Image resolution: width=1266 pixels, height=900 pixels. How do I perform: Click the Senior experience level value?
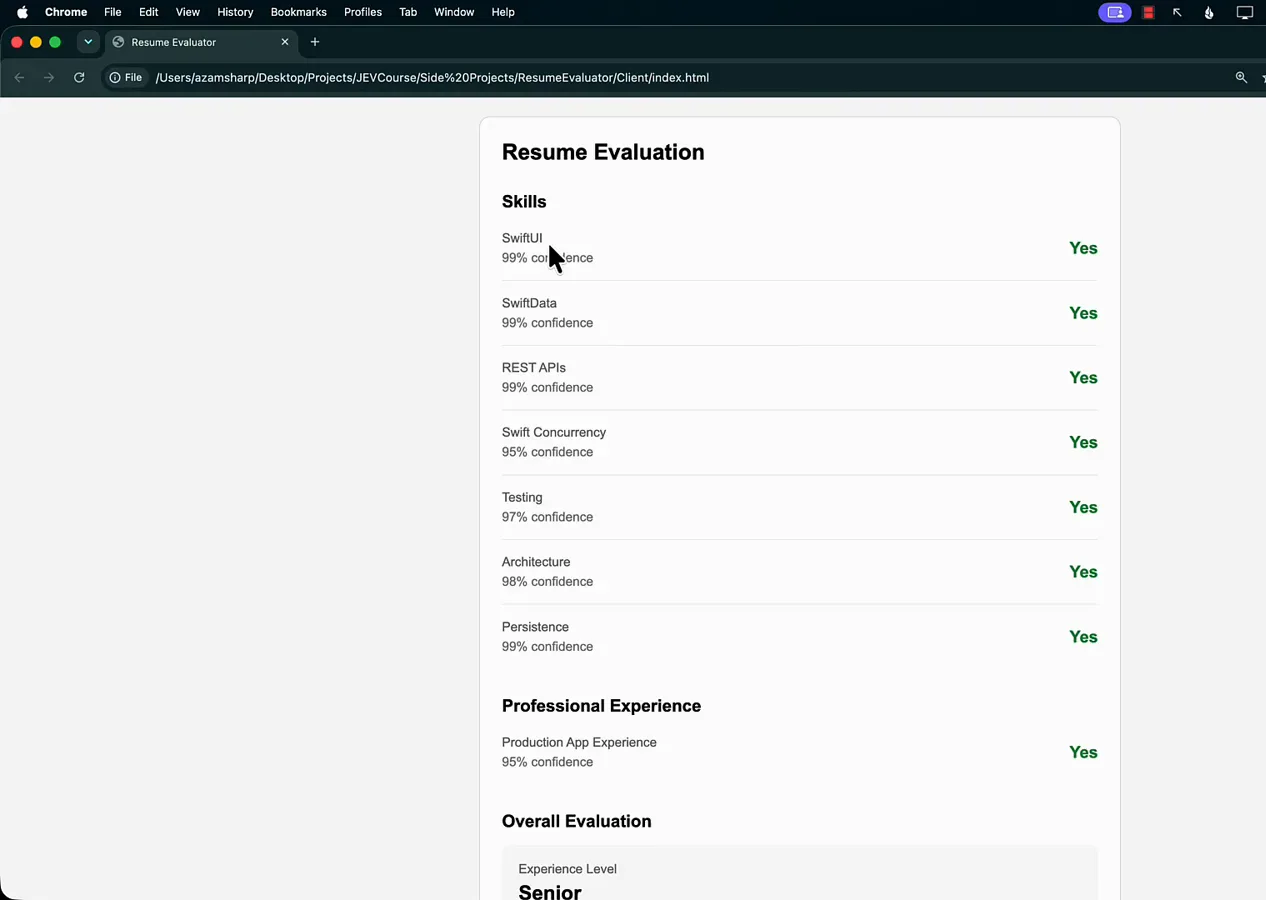tap(550, 891)
